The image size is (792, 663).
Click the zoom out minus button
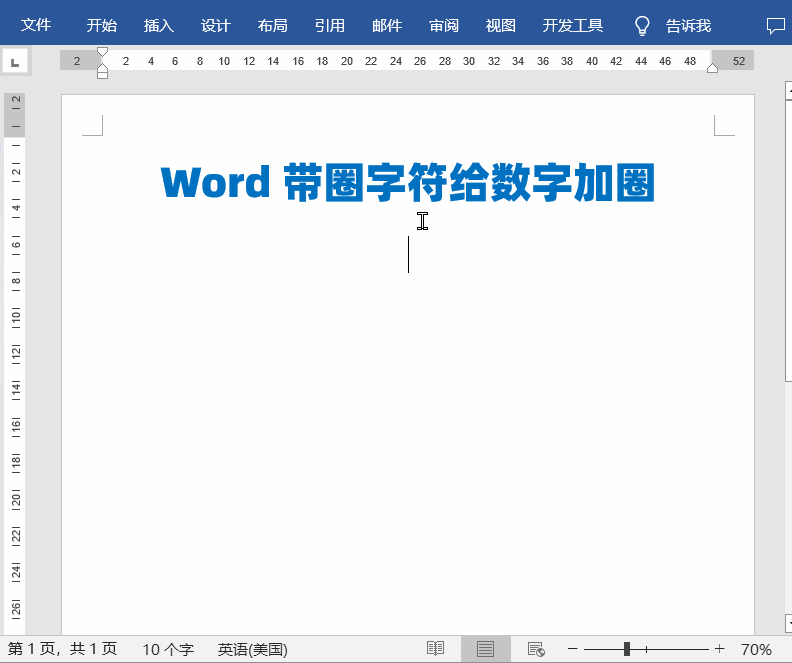(x=572, y=649)
